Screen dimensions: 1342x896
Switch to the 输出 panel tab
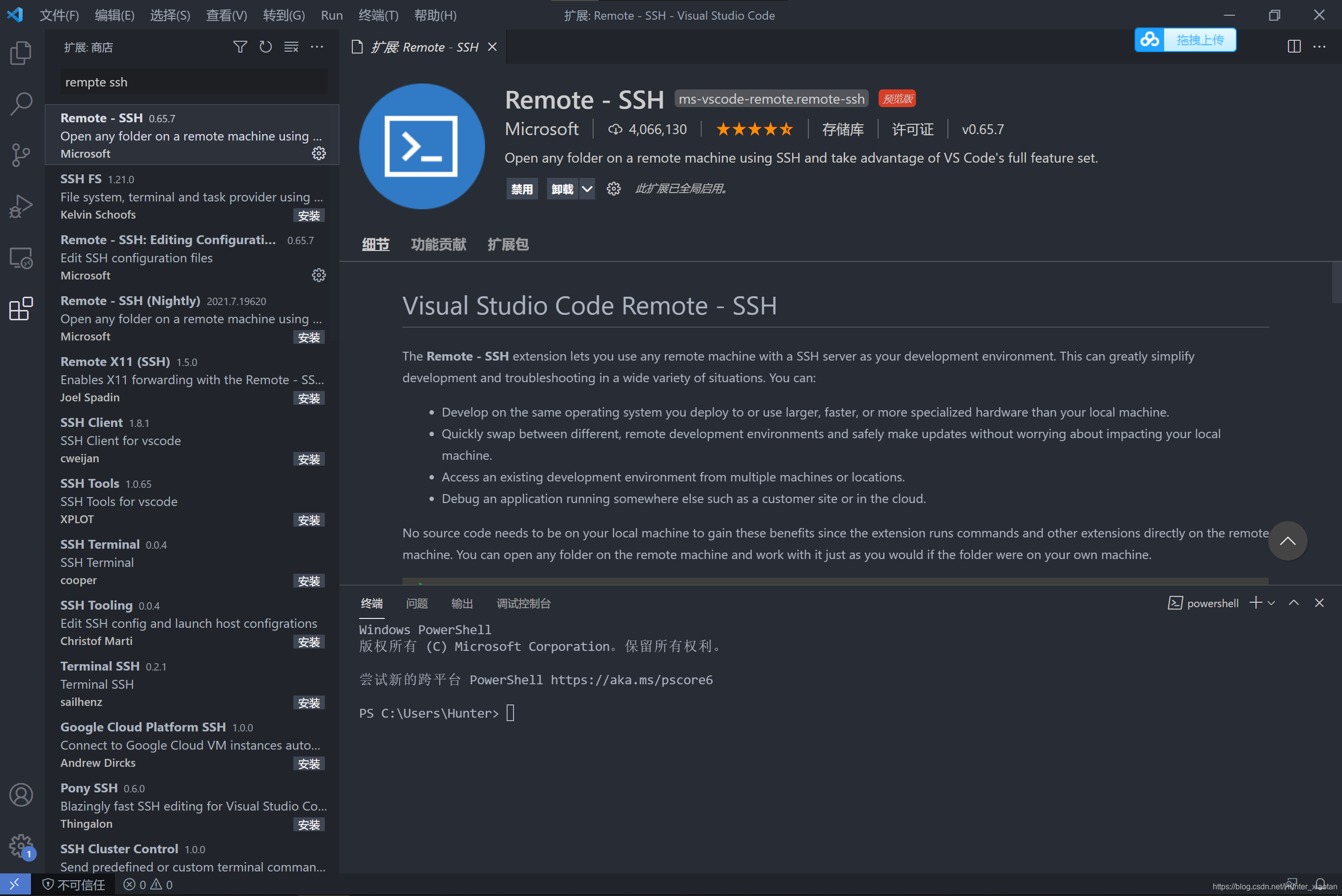[x=462, y=603]
